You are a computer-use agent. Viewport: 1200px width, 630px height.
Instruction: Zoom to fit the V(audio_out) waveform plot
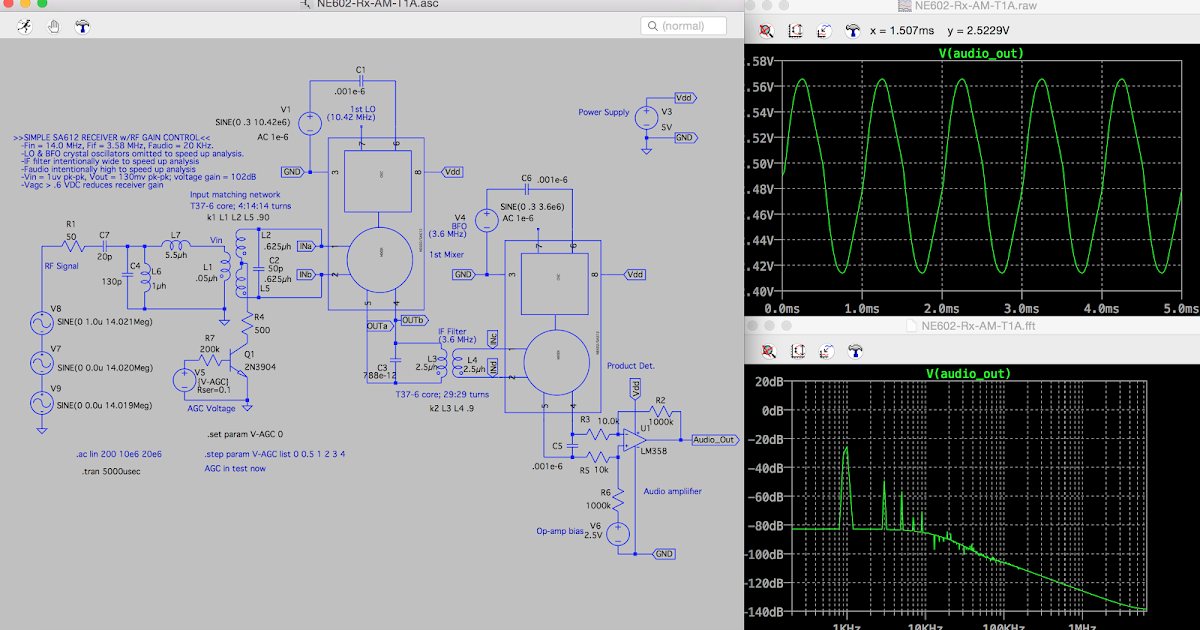click(x=794, y=30)
